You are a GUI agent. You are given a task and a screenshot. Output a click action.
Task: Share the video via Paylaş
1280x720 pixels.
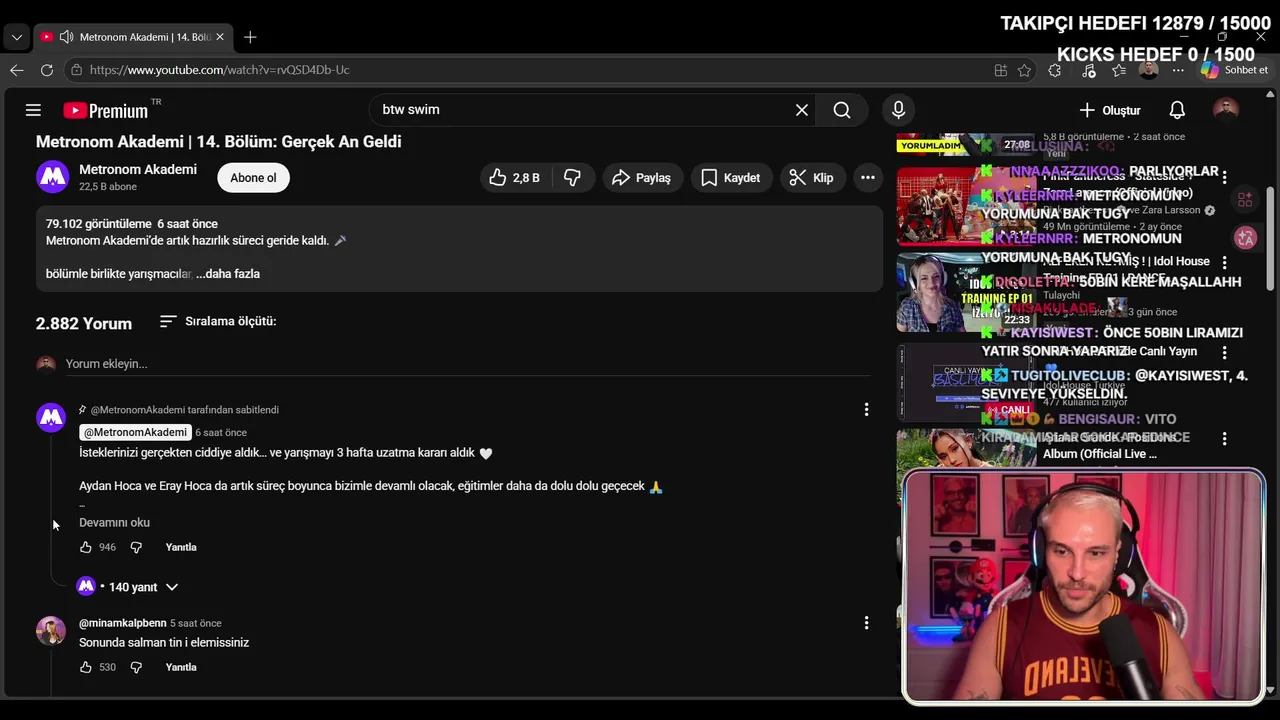642,178
